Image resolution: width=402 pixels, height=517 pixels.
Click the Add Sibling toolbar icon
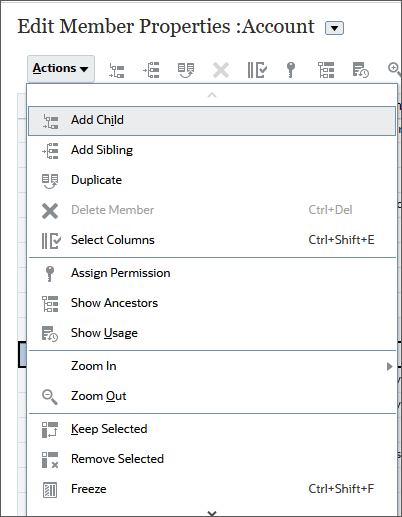click(151, 70)
